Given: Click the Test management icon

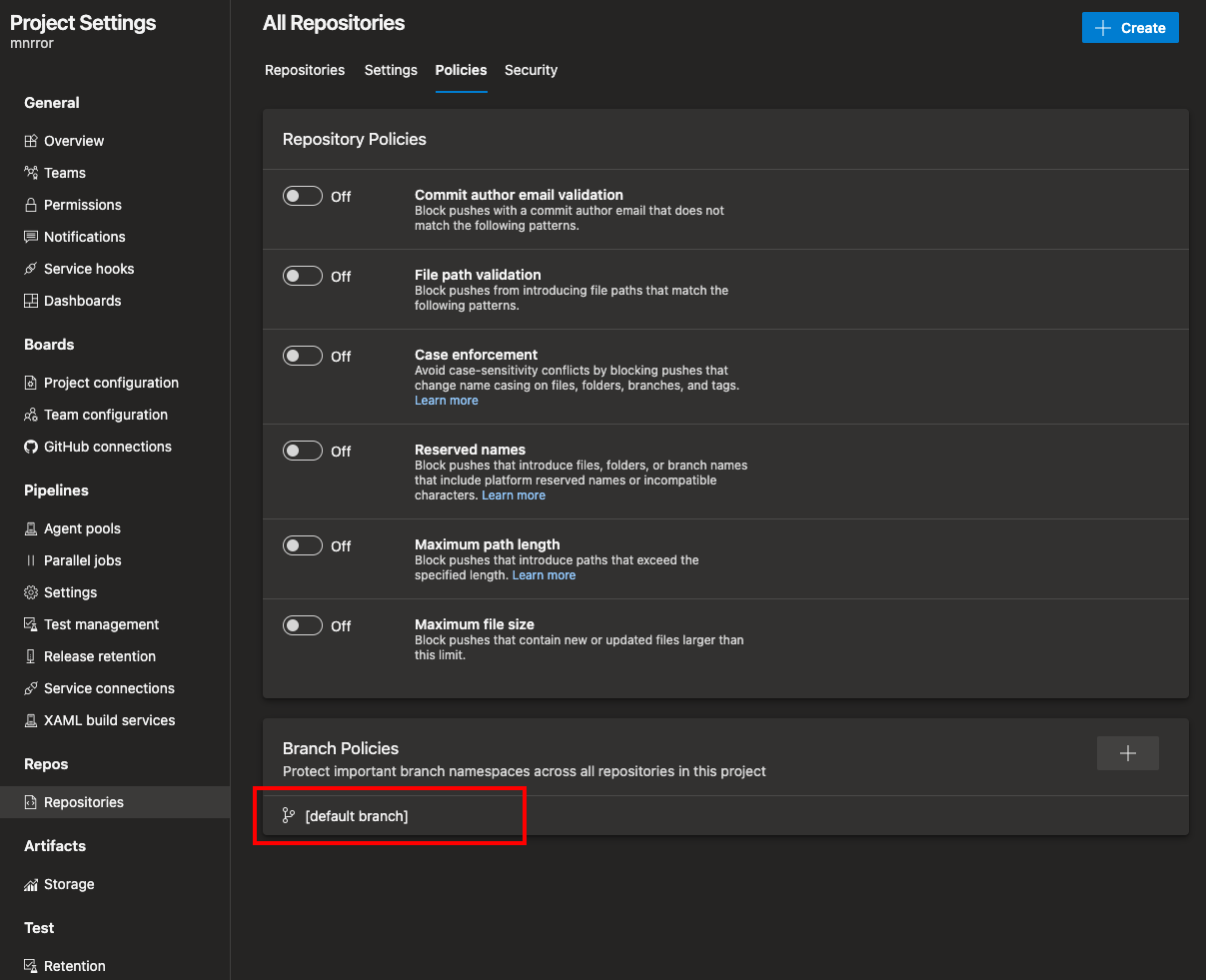Looking at the screenshot, I should (x=31, y=624).
